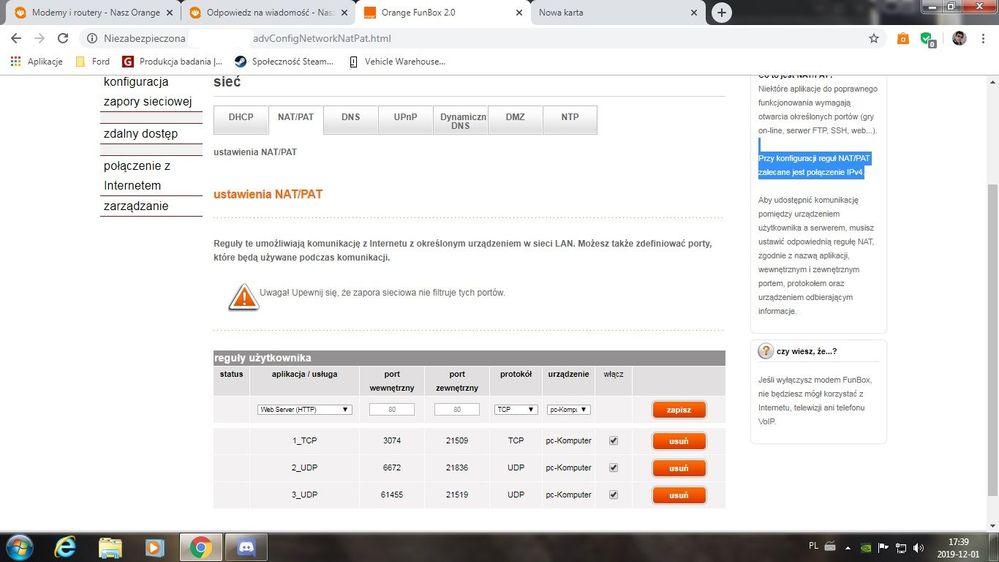The height and width of the screenshot is (562, 999).
Task: Expand Web Server (HTTP) application dropdown
Action: click(304, 409)
